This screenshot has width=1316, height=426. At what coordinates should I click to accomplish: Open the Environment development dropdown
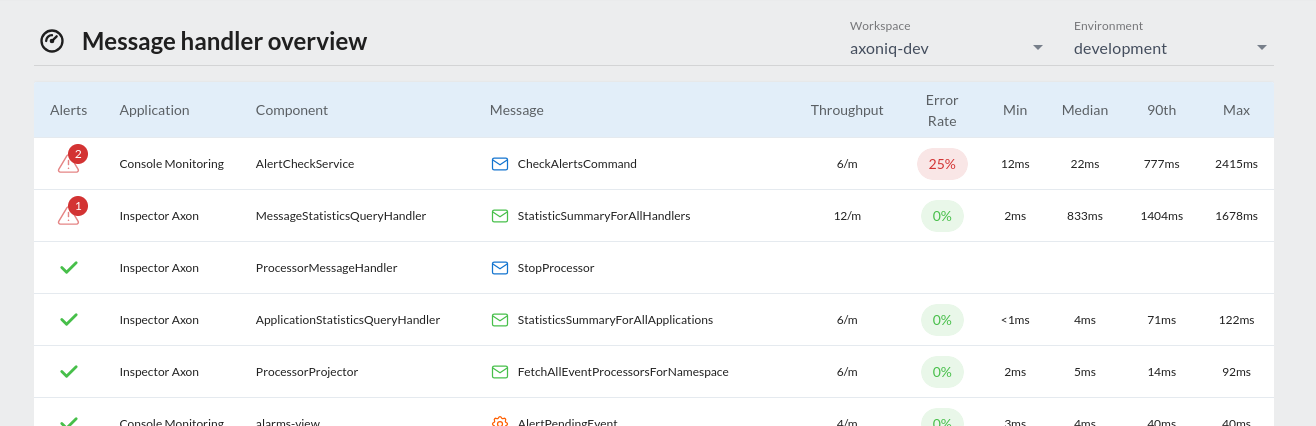pos(1170,48)
